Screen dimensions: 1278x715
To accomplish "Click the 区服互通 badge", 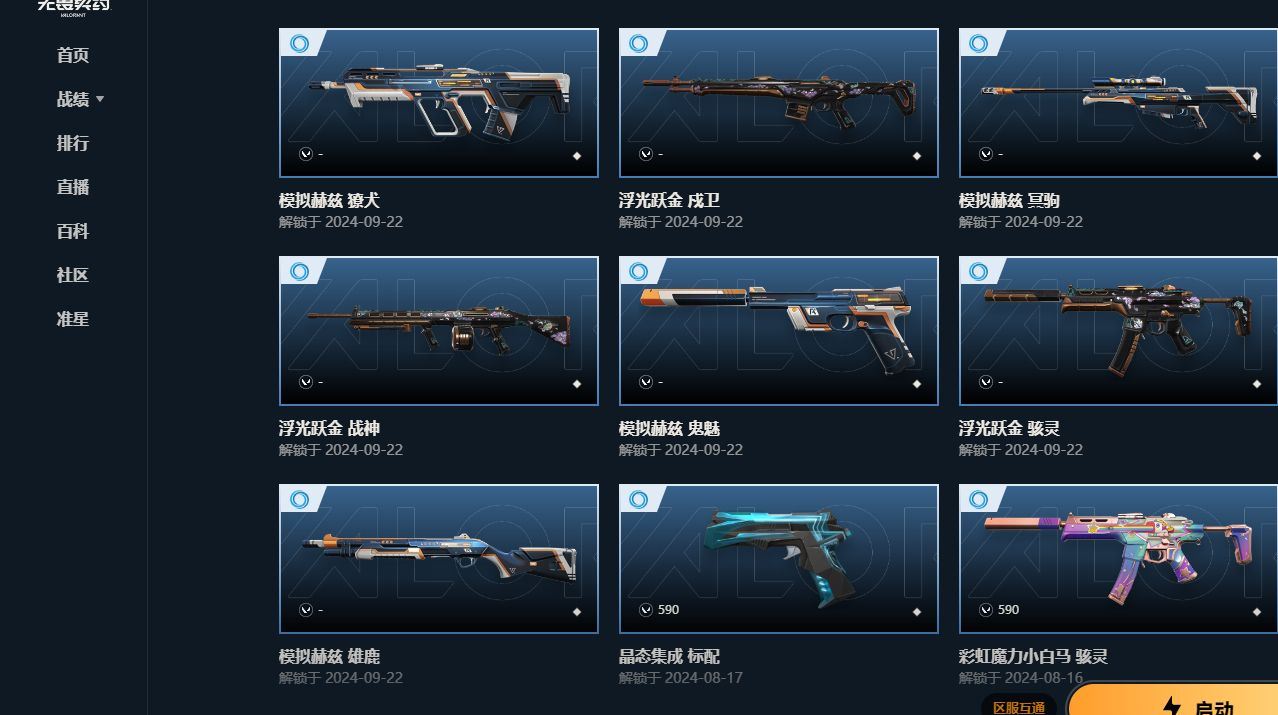I will coord(1019,706).
